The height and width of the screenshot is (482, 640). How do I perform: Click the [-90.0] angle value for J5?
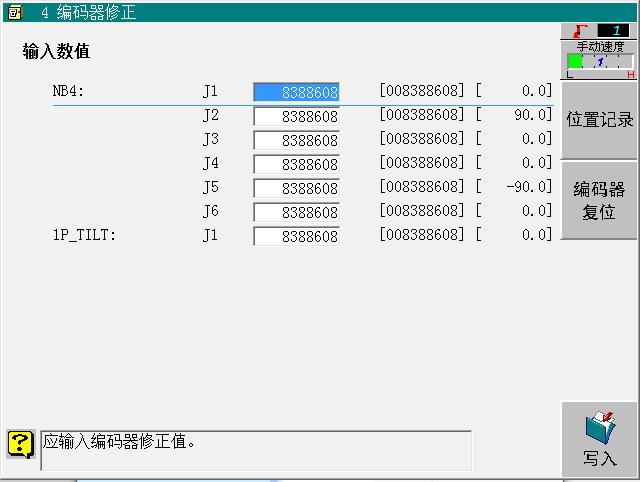[x=514, y=187]
